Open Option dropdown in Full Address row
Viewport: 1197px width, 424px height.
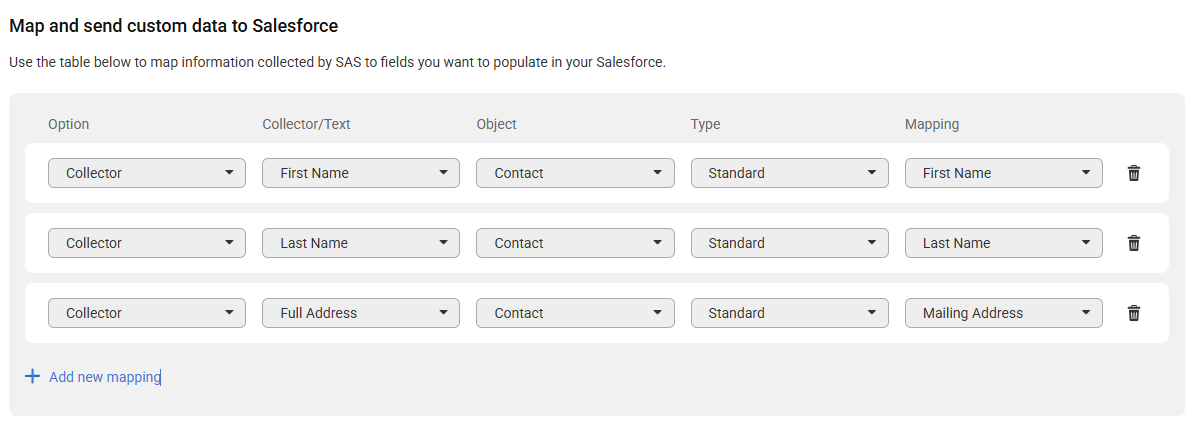(x=147, y=313)
